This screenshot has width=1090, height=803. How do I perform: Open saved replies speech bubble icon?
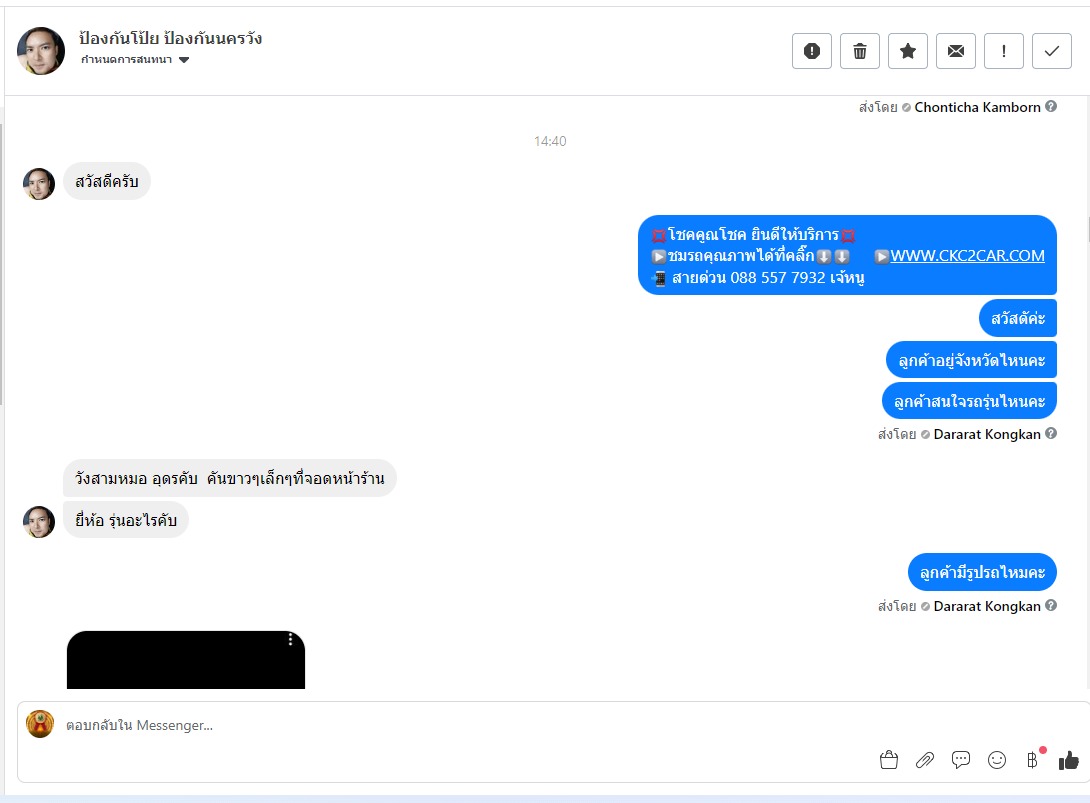(961, 760)
